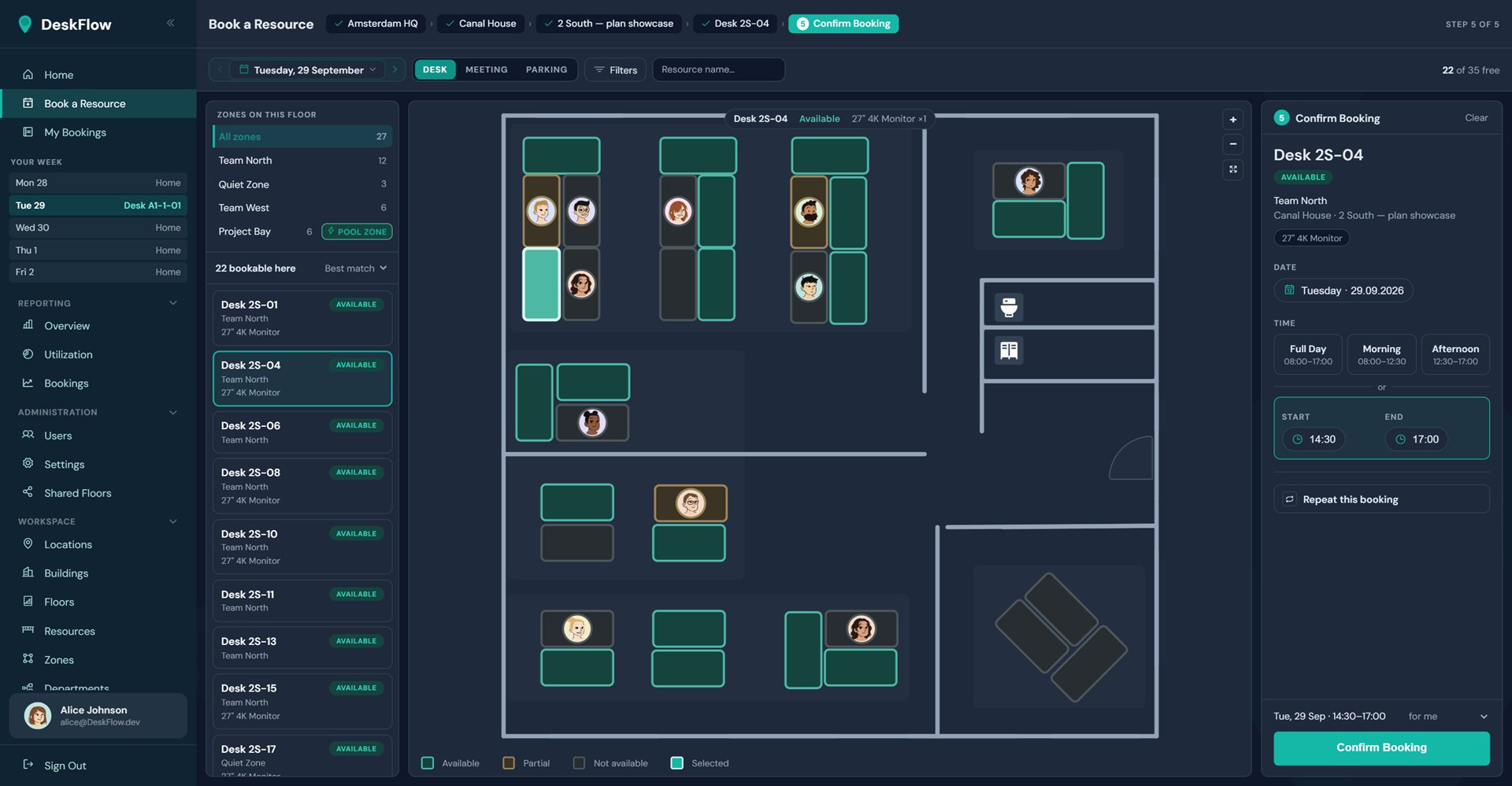Viewport: 1512px width, 786px height.
Task: Go to the Canal House breadcrumb step
Action: point(480,24)
